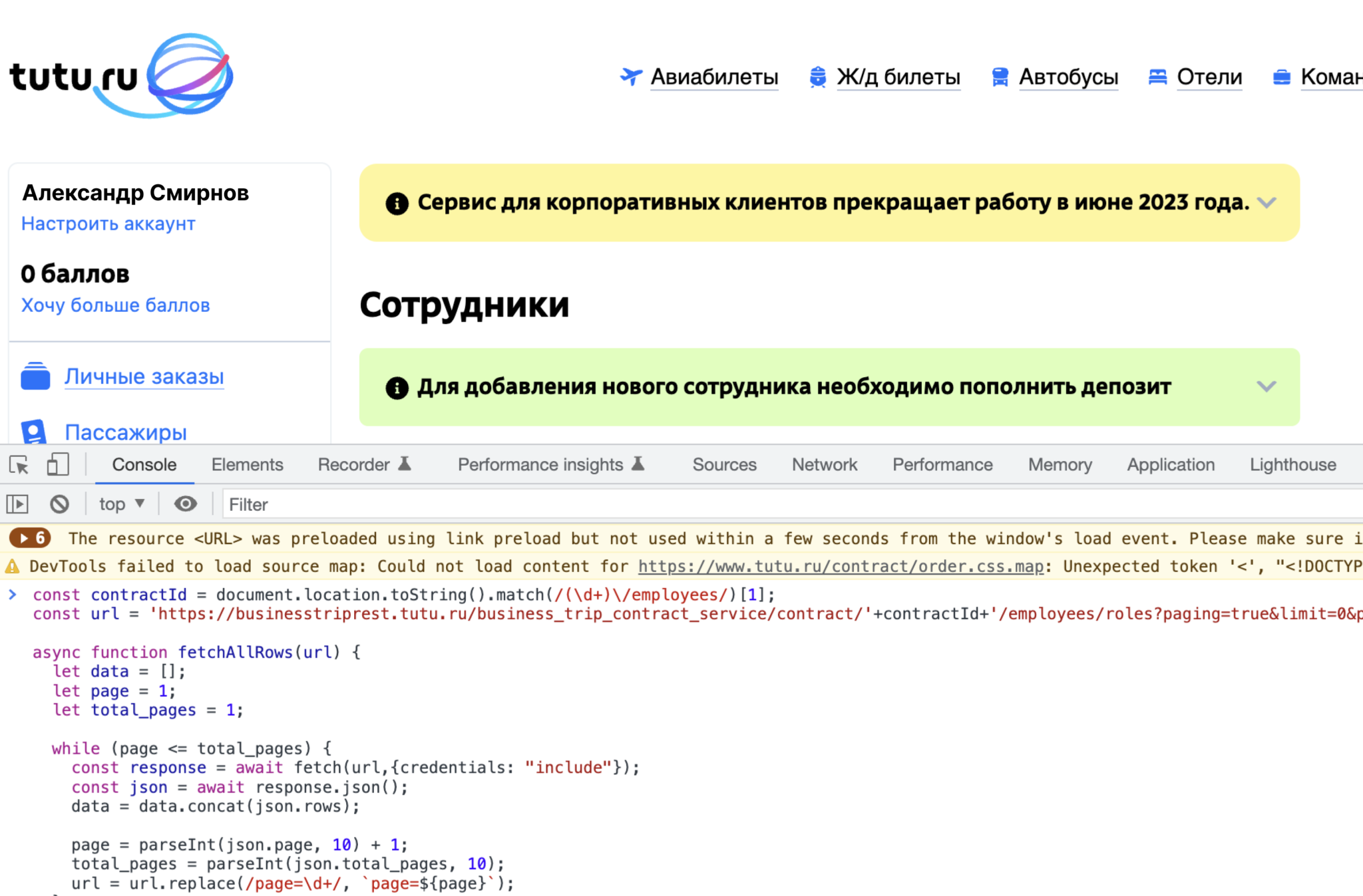
Task: Click the train icon for Ж/д билеты
Action: pyautogui.click(x=817, y=77)
